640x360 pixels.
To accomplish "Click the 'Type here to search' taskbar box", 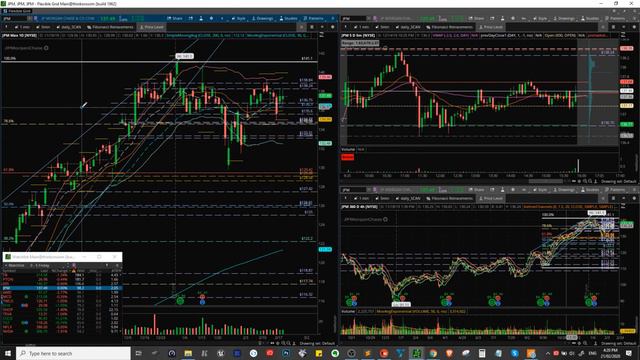I will pyautogui.click(x=73, y=353).
